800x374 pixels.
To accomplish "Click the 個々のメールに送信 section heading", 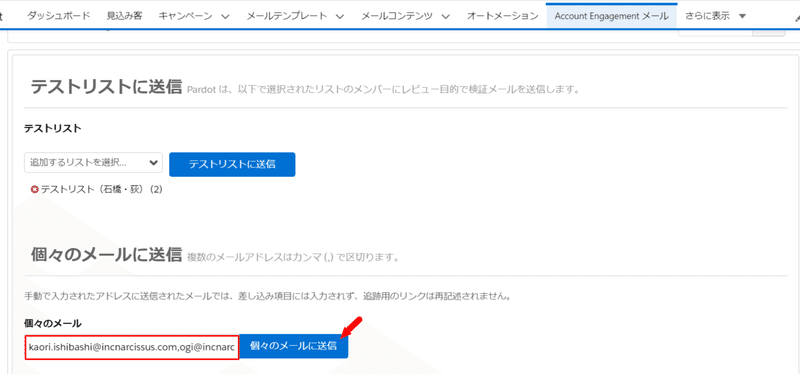I will click(106, 254).
